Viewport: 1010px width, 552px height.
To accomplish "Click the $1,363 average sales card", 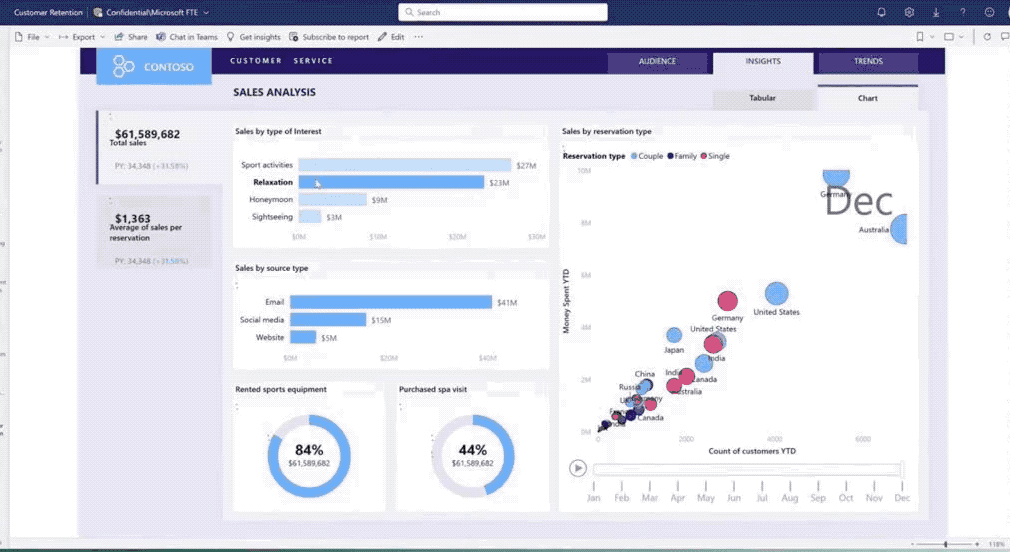I will 155,232.
